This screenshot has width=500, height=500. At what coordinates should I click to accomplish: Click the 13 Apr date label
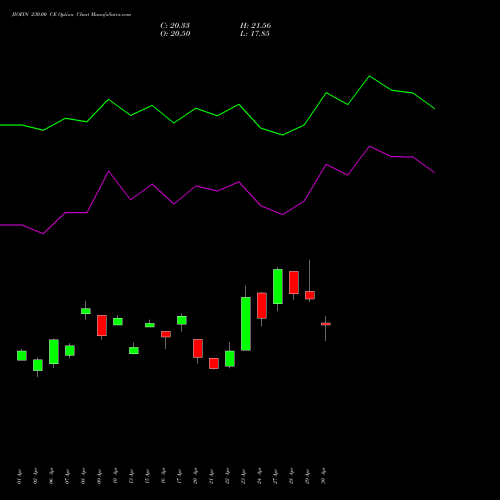click(x=131, y=476)
